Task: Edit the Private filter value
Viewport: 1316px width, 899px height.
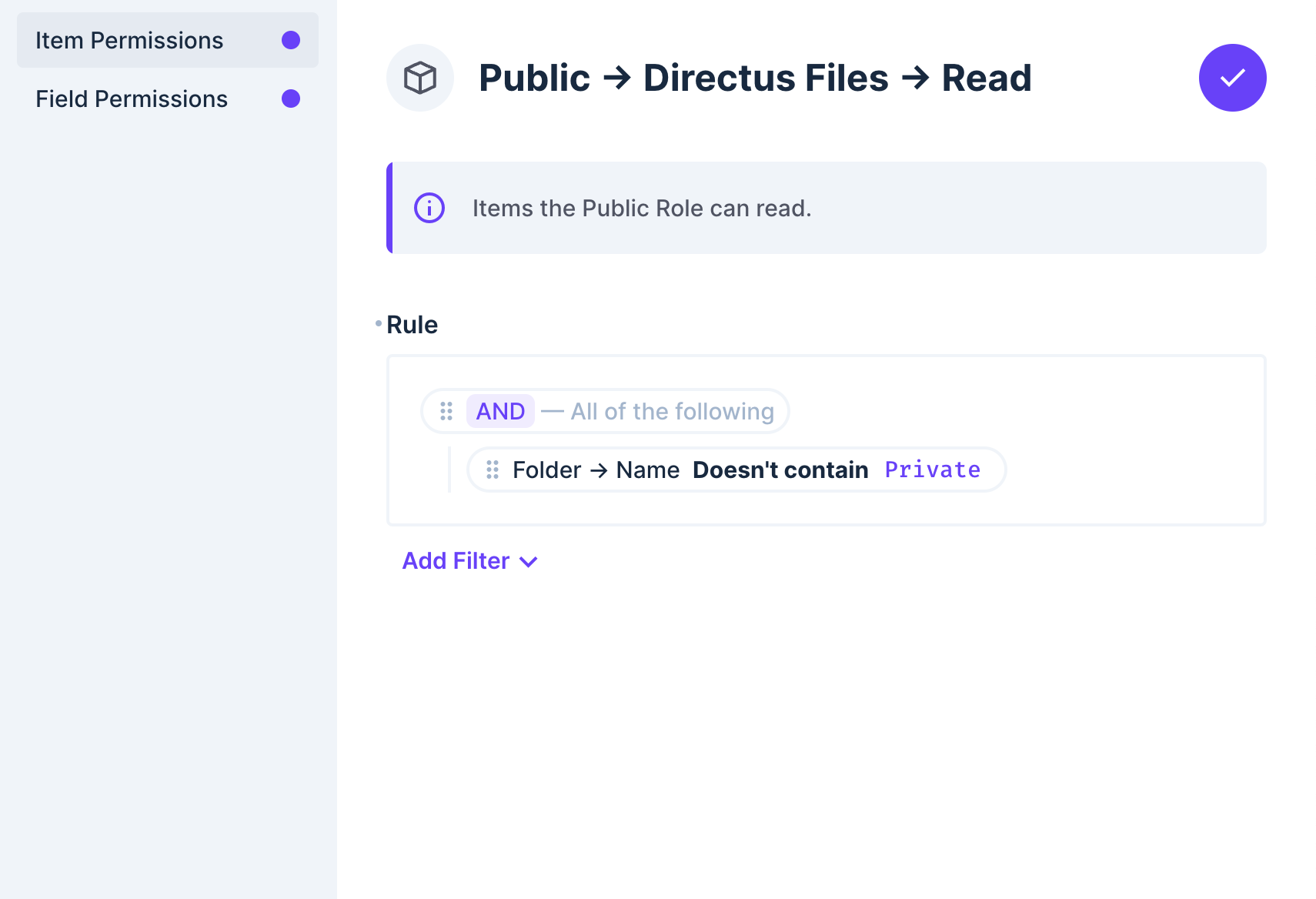Action: (933, 470)
